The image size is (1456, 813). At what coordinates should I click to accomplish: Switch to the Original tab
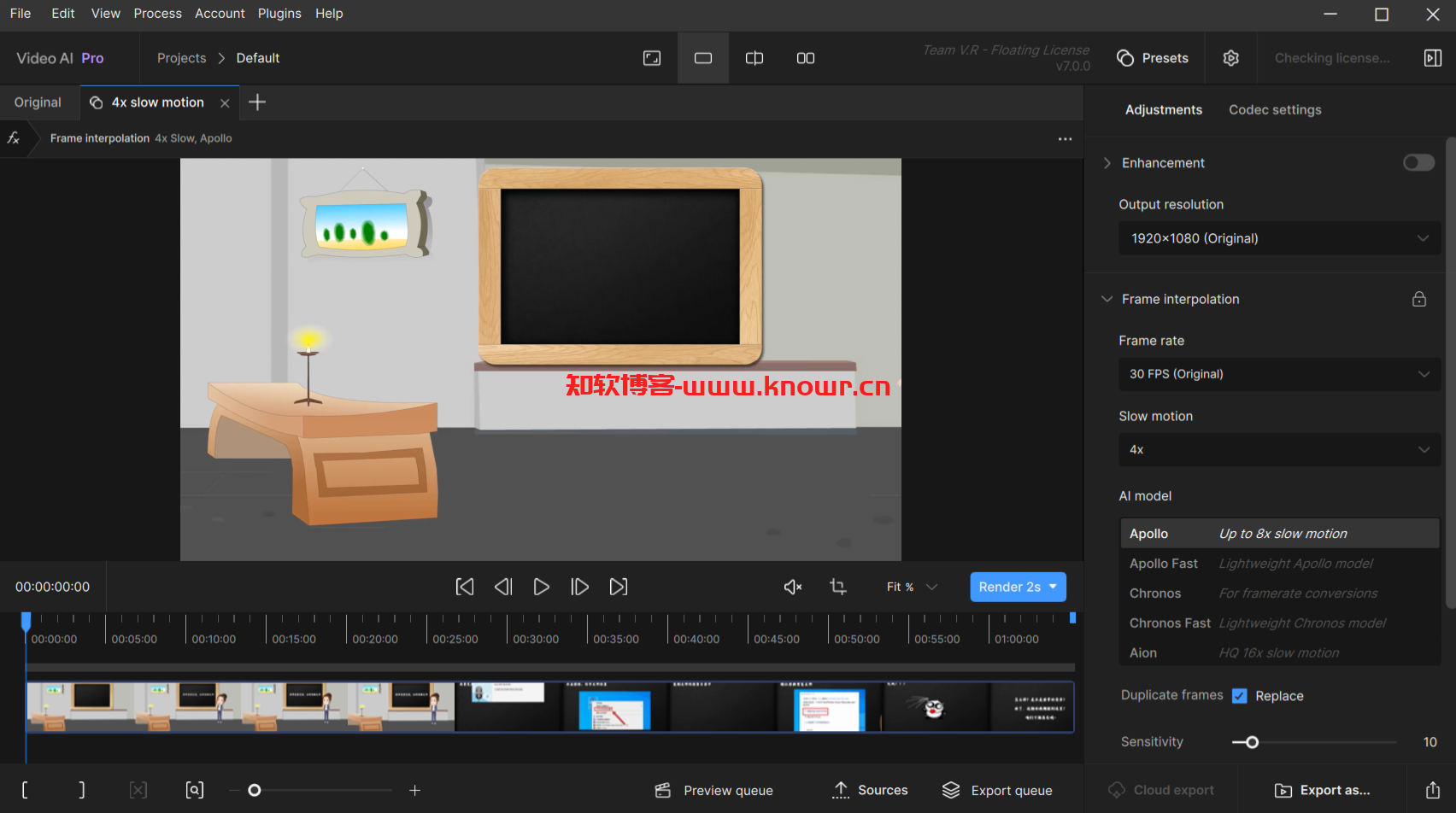tap(38, 102)
